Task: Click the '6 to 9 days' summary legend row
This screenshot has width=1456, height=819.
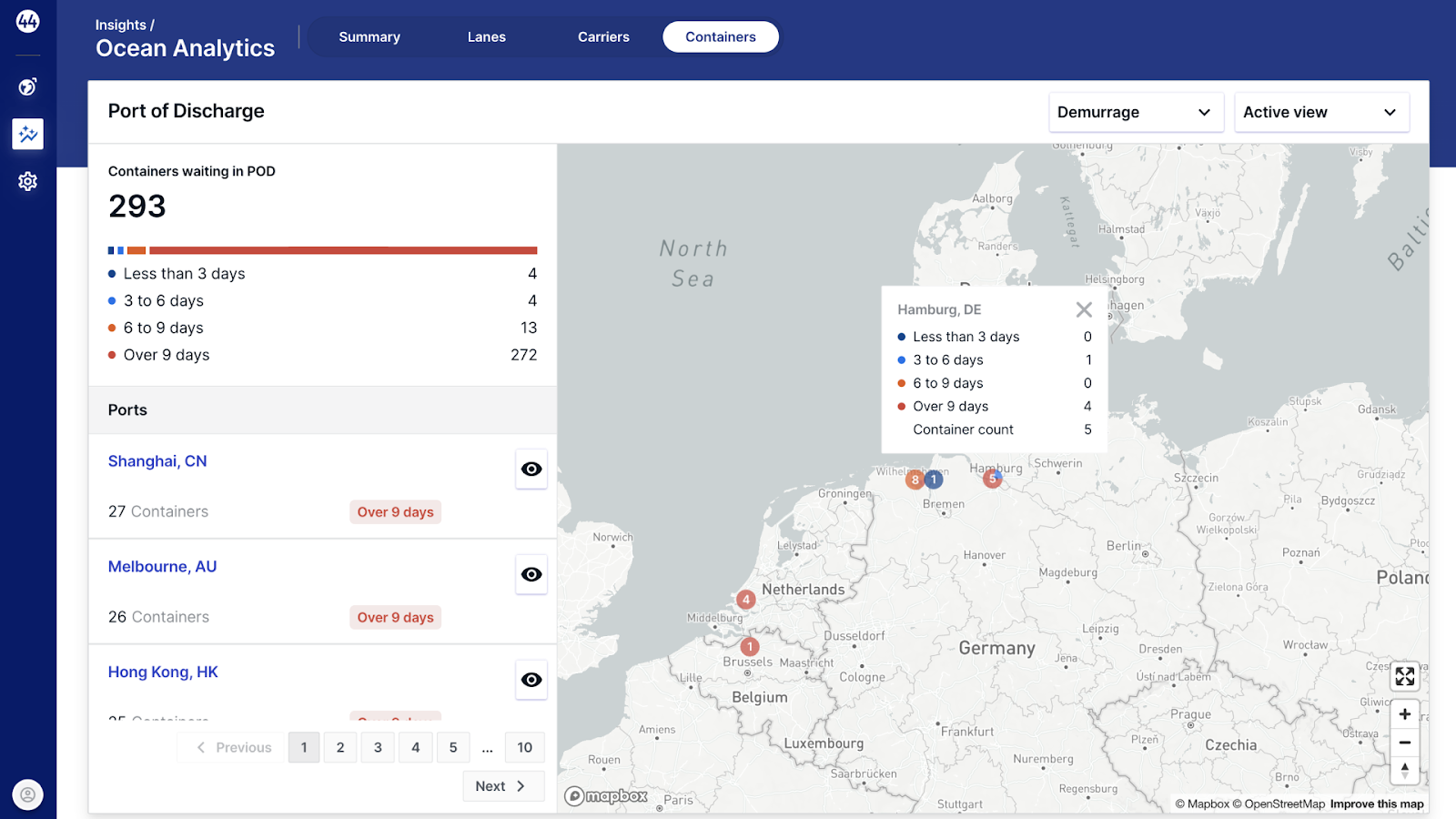Action: click(x=322, y=328)
